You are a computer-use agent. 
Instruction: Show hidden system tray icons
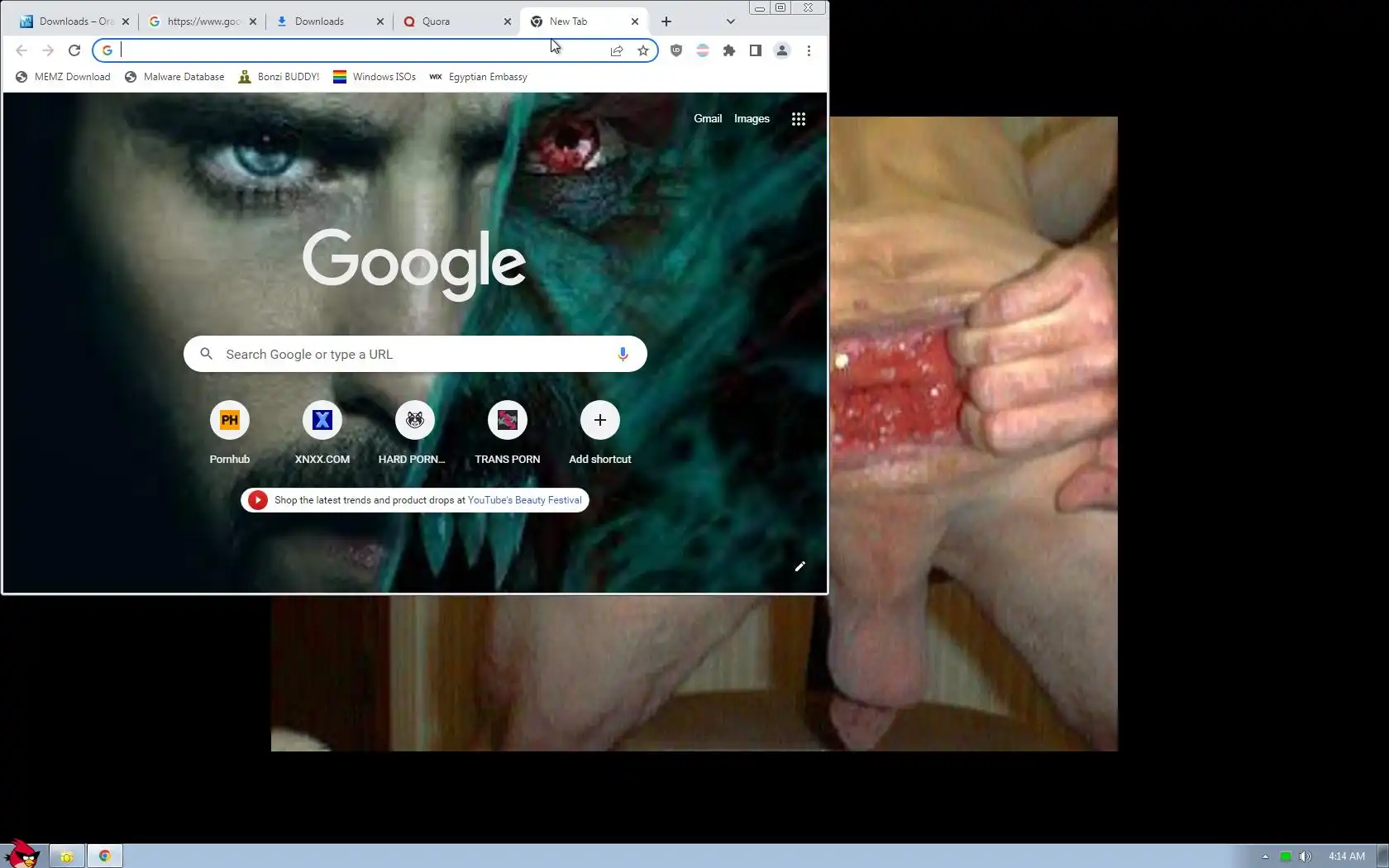[x=1265, y=856]
